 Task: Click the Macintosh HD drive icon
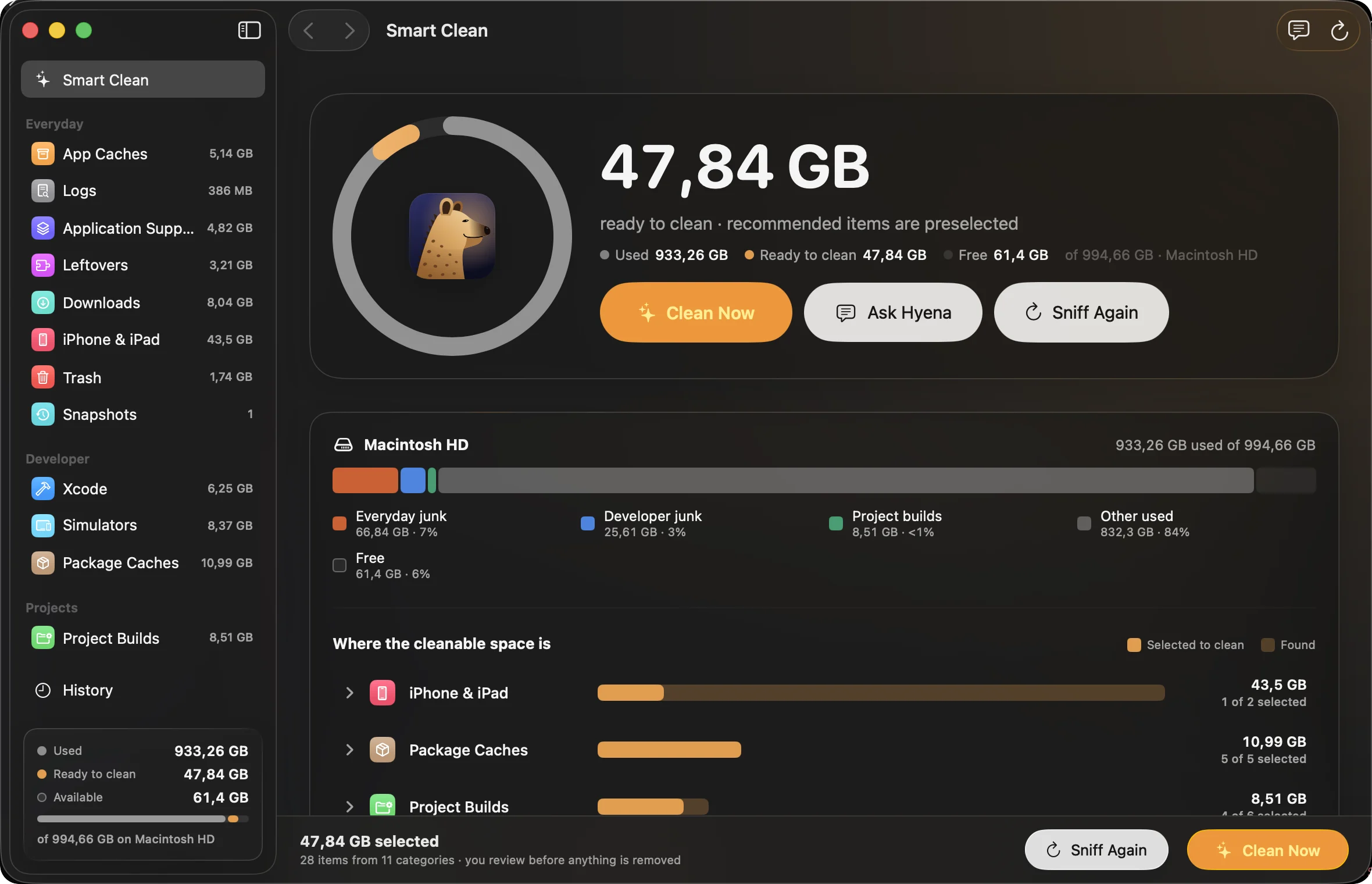344,445
